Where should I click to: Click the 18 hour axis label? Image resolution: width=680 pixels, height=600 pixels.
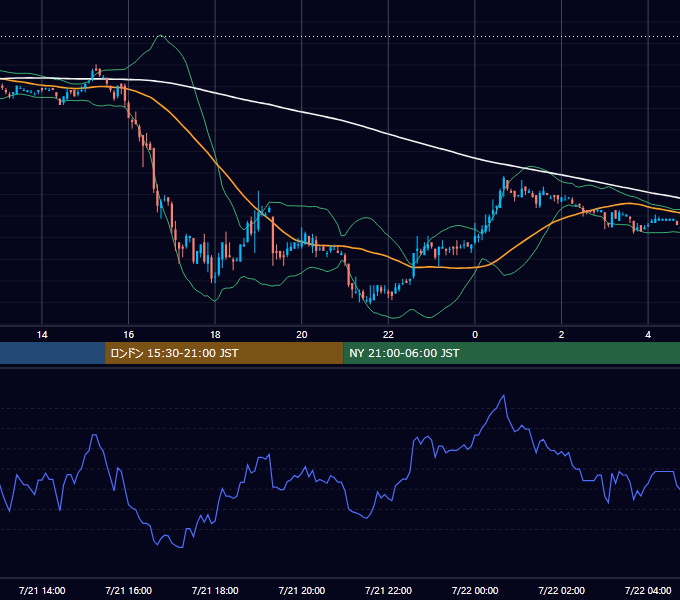point(215,335)
